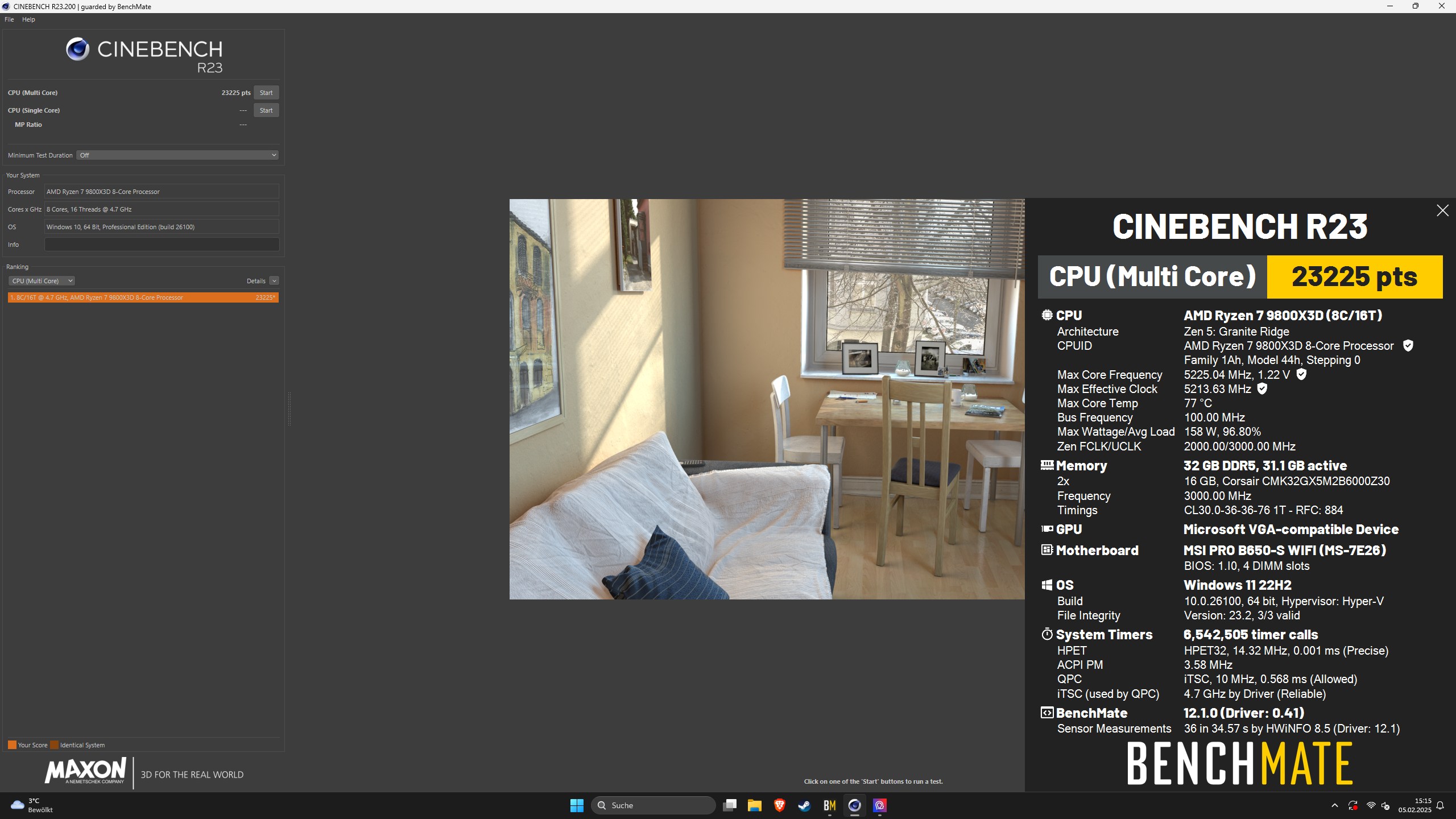The height and width of the screenshot is (819, 1456).
Task: Click the Identical System legend swatch
Action: pos(54,745)
